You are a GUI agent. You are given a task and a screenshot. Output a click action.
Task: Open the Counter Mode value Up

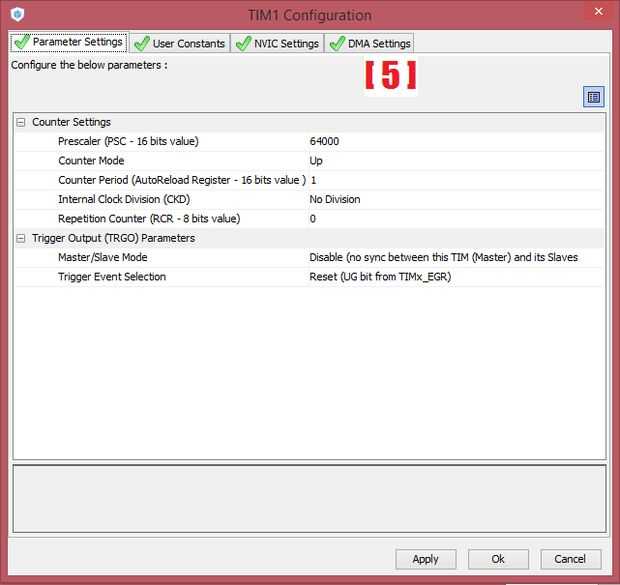(316, 161)
